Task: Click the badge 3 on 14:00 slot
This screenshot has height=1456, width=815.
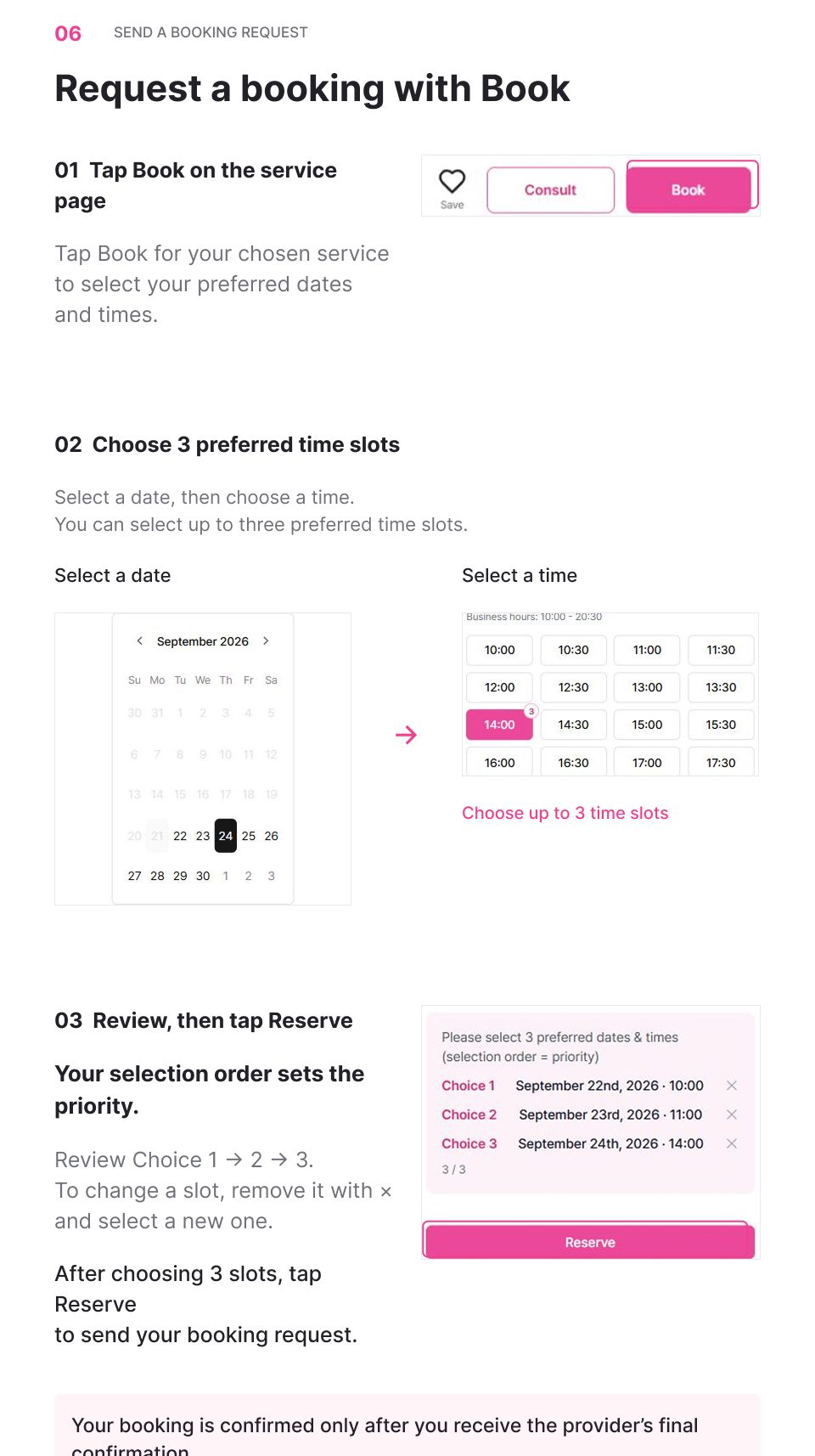Action: [x=531, y=711]
